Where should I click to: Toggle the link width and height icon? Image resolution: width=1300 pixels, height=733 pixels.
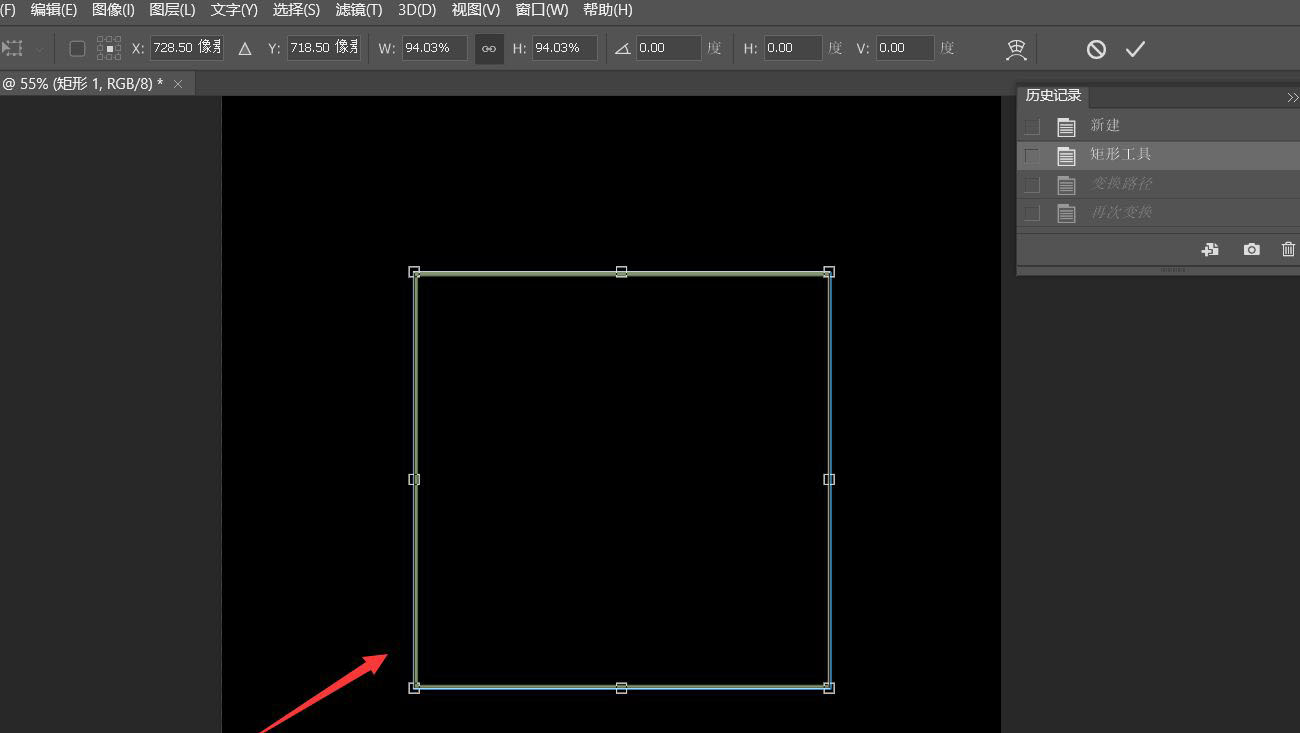[x=489, y=48]
